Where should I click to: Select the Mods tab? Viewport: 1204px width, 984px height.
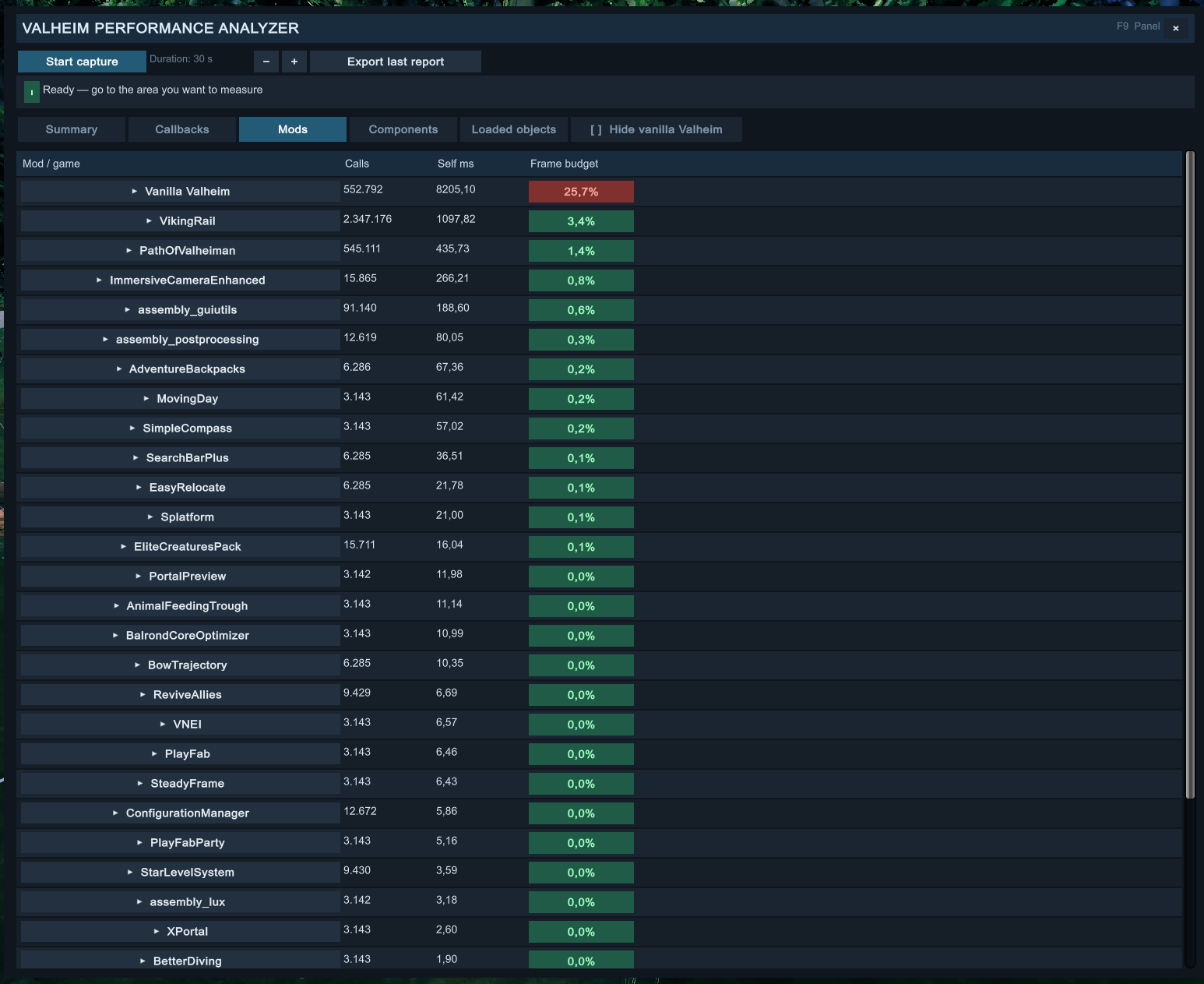pos(293,129)
